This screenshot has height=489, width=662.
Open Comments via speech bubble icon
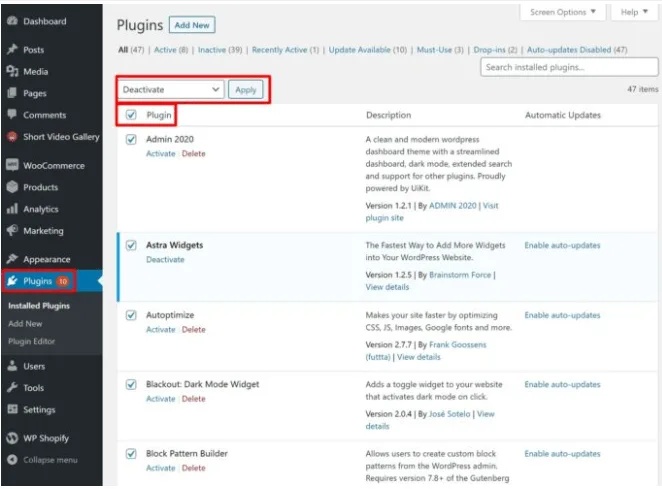pyautogui.click(x=11, y=115)
